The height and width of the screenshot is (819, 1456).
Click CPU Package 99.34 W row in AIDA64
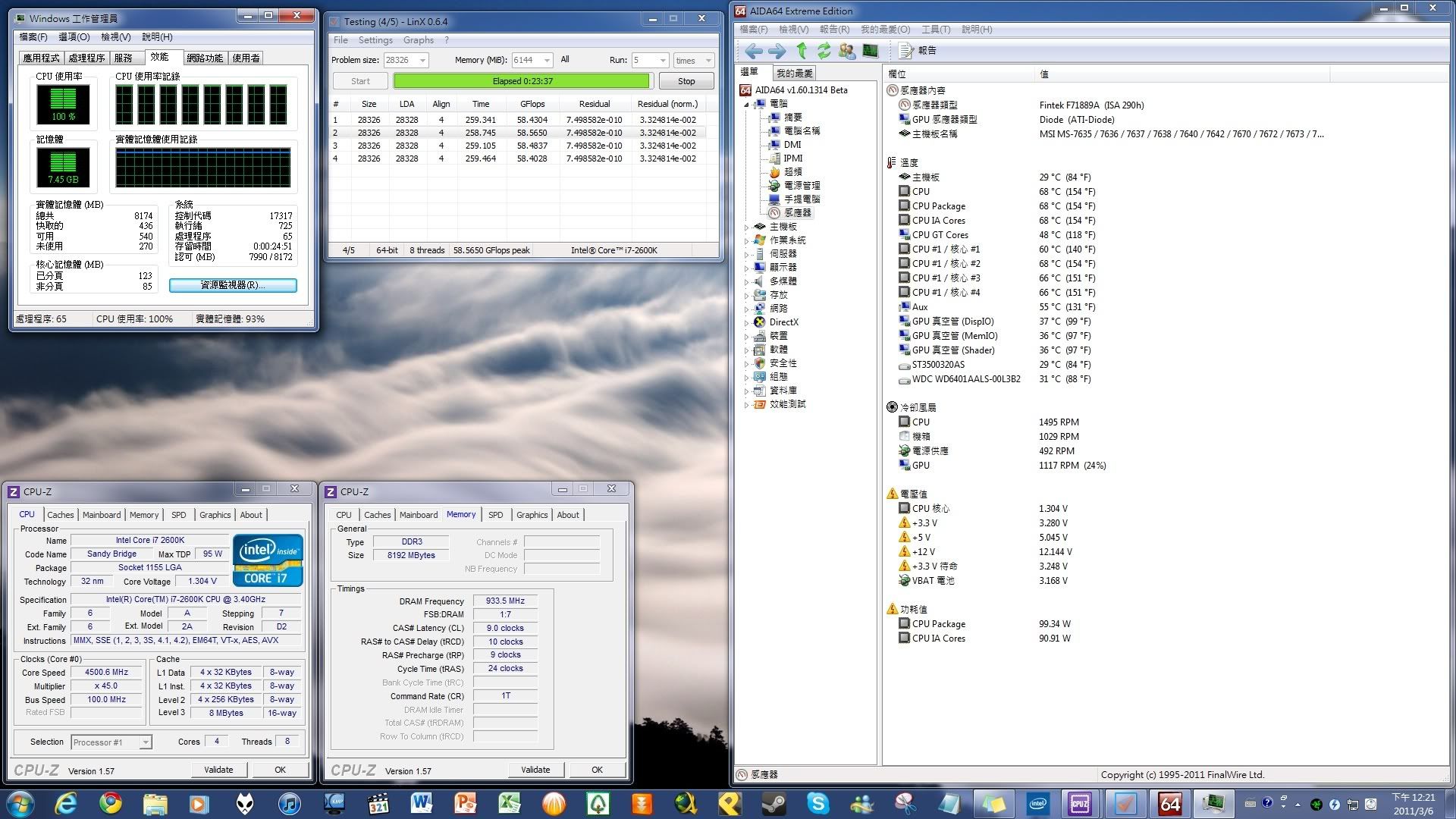pyautogui.click(x=986, y=624)
